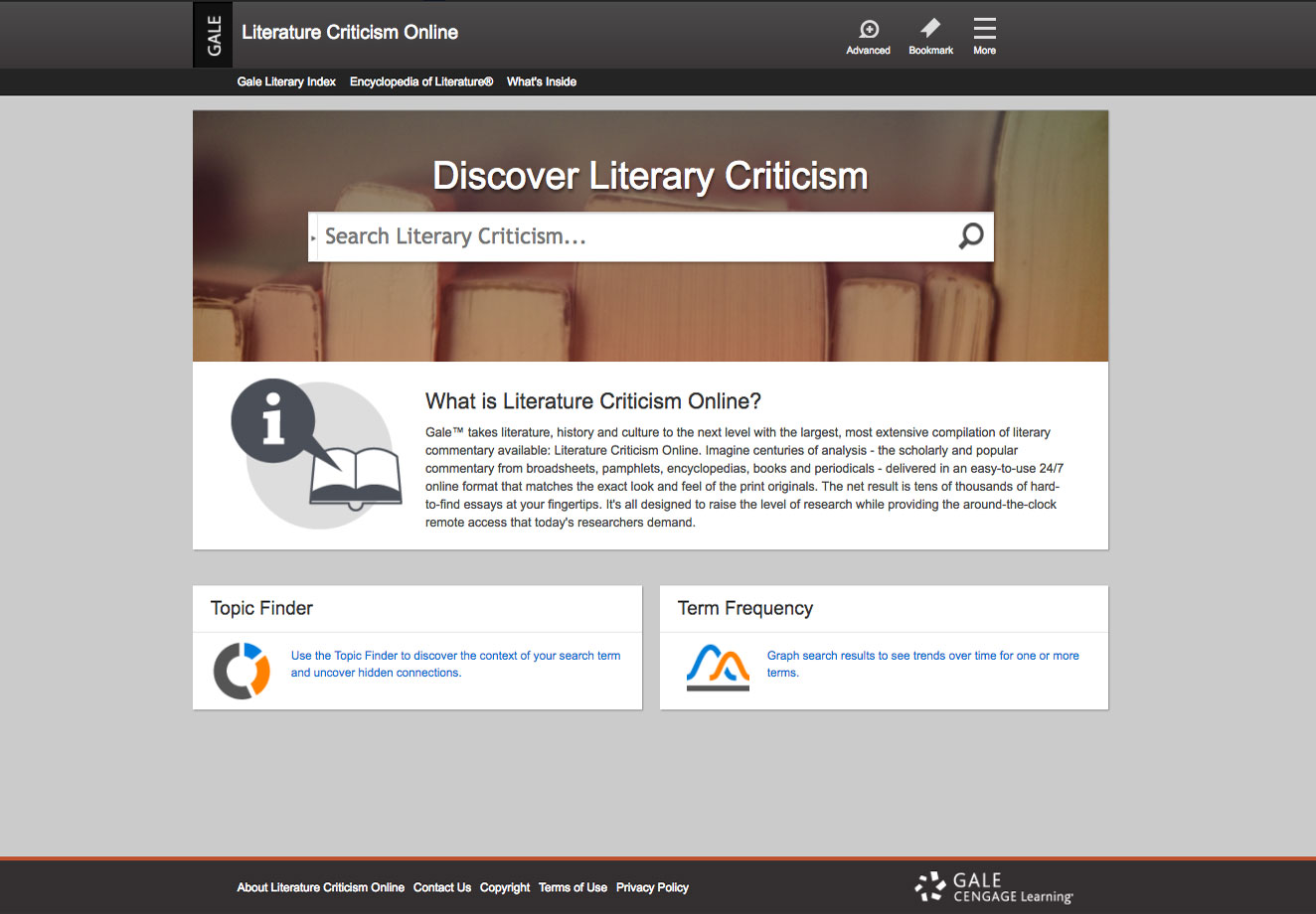Screen dimensions: 1316x914
Task: Open the Privacy Policy footer link
Action: [652, 887]
